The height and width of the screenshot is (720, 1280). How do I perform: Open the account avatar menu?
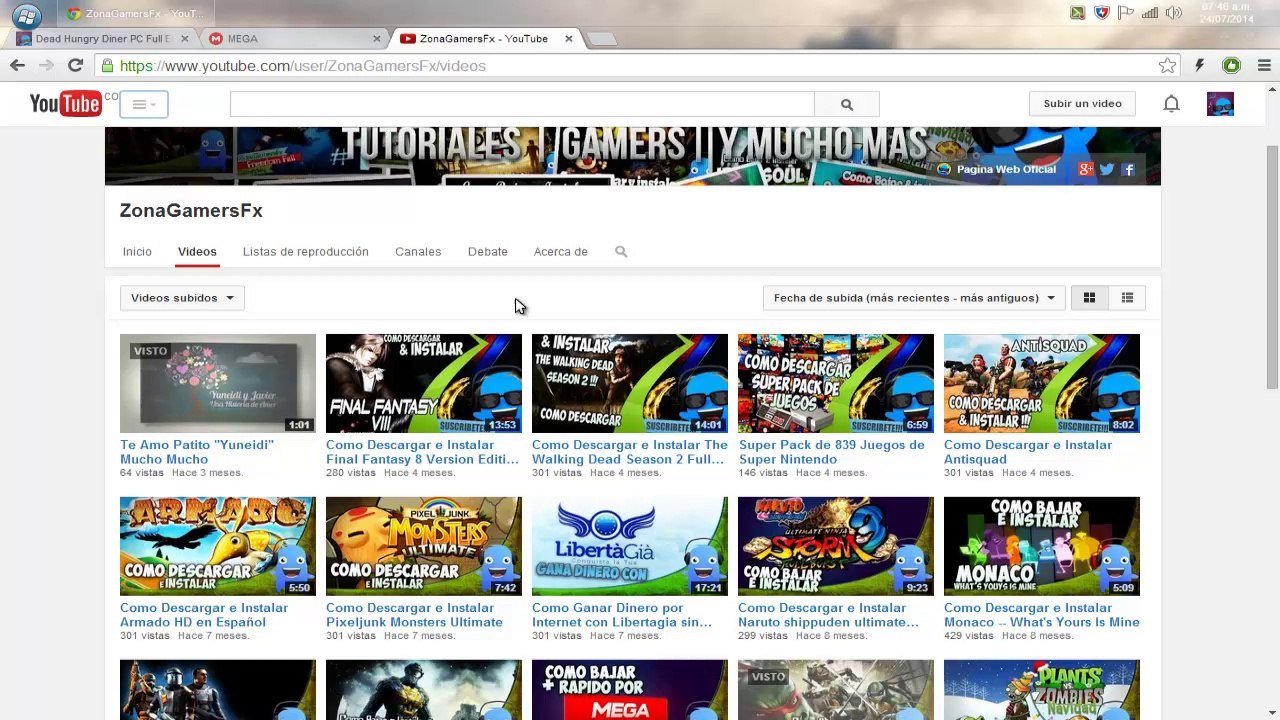pyautogui.click(x=1220, y=104)
